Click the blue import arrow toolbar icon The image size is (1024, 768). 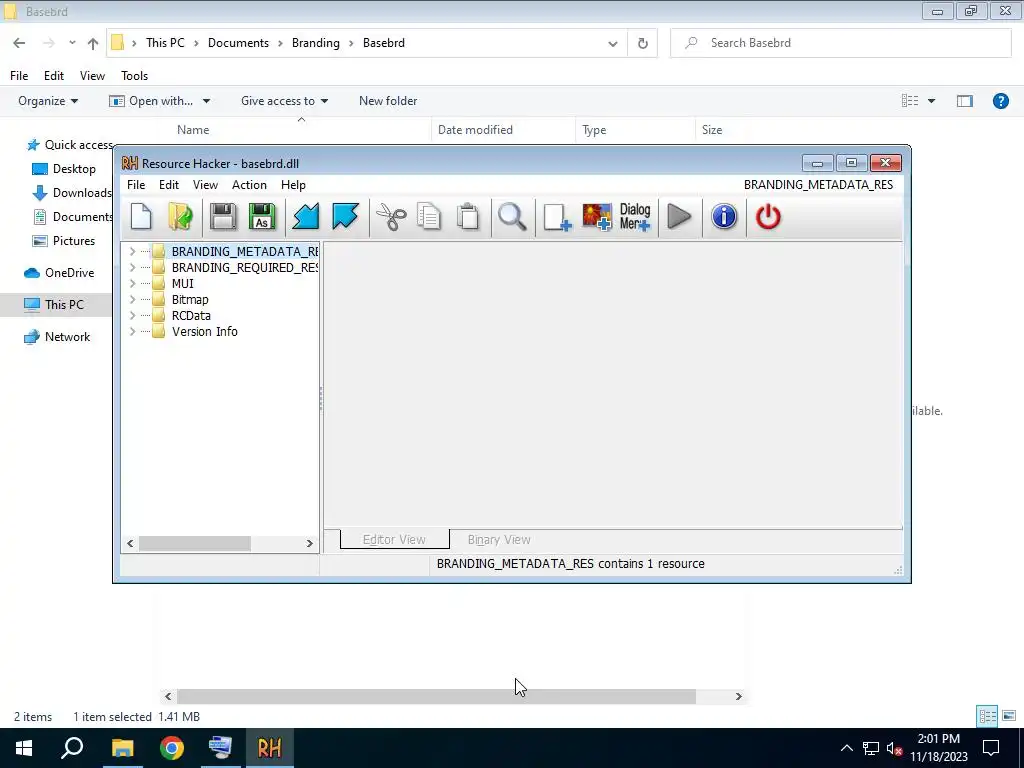(306, 217)
